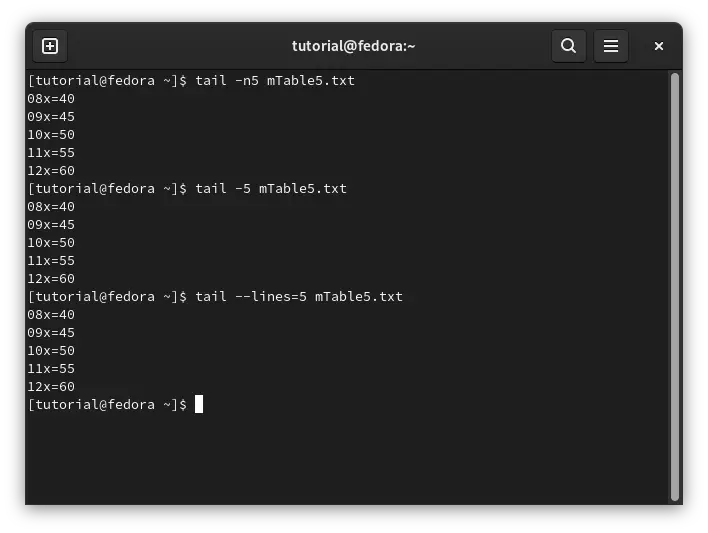Open the hamburger main menu

tap(610, 46)
